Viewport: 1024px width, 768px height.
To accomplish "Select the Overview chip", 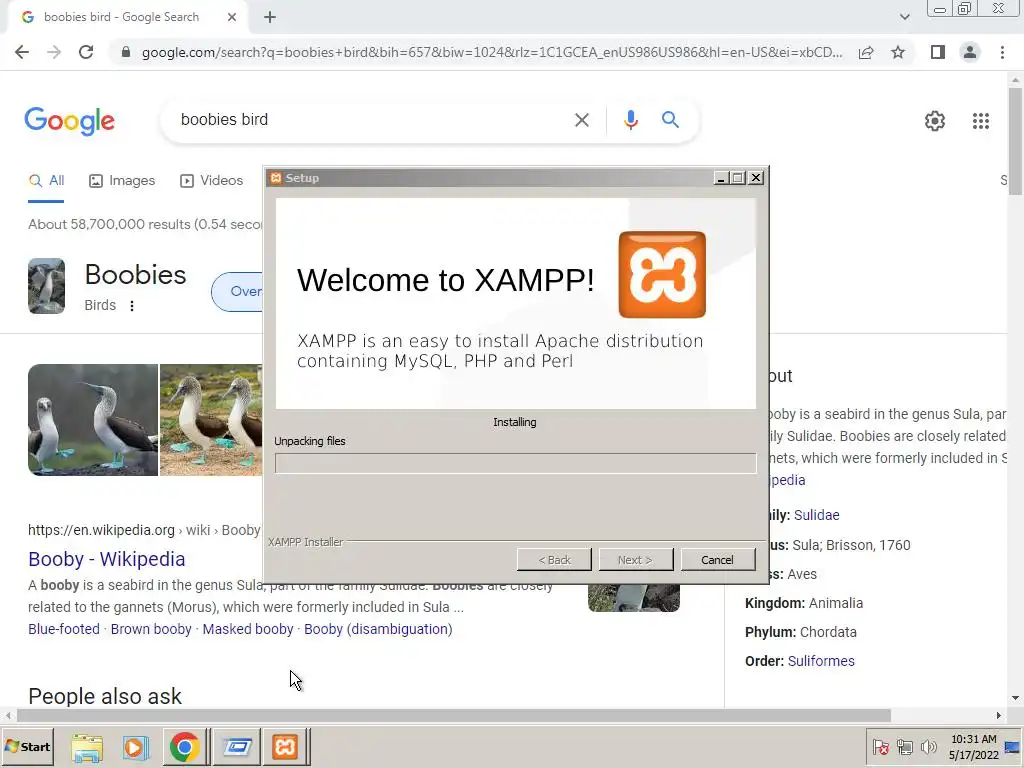I will pyautogui.click(x=238, y=291).
